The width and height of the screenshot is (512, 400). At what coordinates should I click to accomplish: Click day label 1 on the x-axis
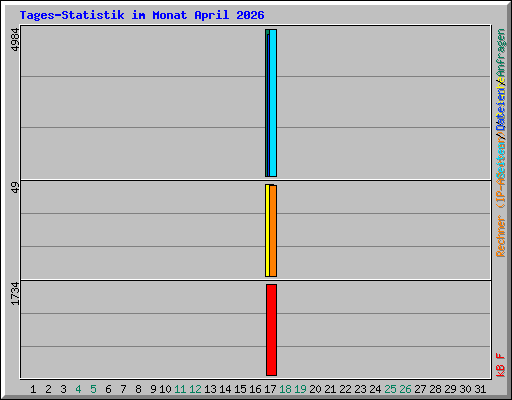click(x=33, y=389)
